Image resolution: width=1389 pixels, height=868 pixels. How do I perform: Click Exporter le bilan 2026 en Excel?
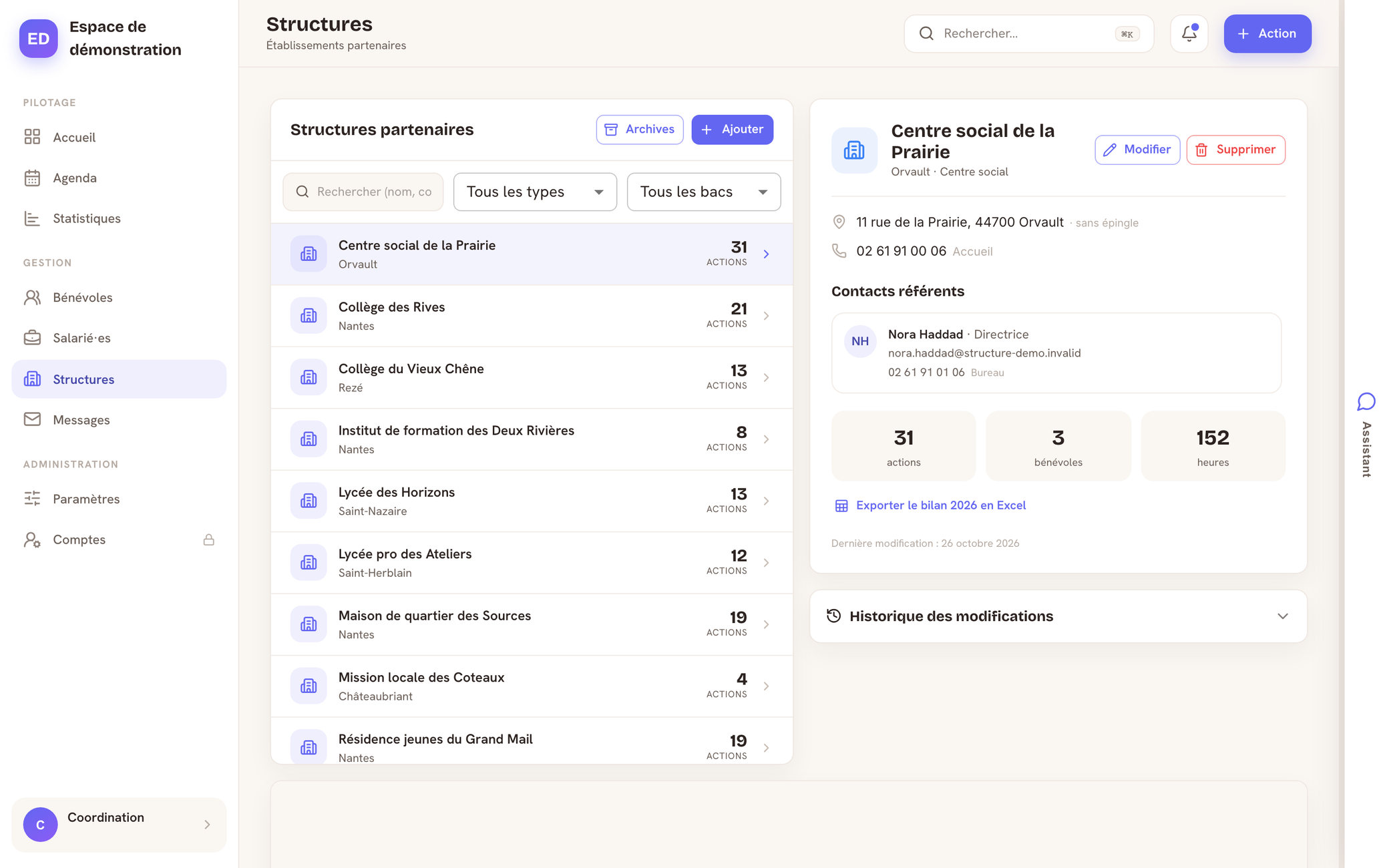(930, 505)
